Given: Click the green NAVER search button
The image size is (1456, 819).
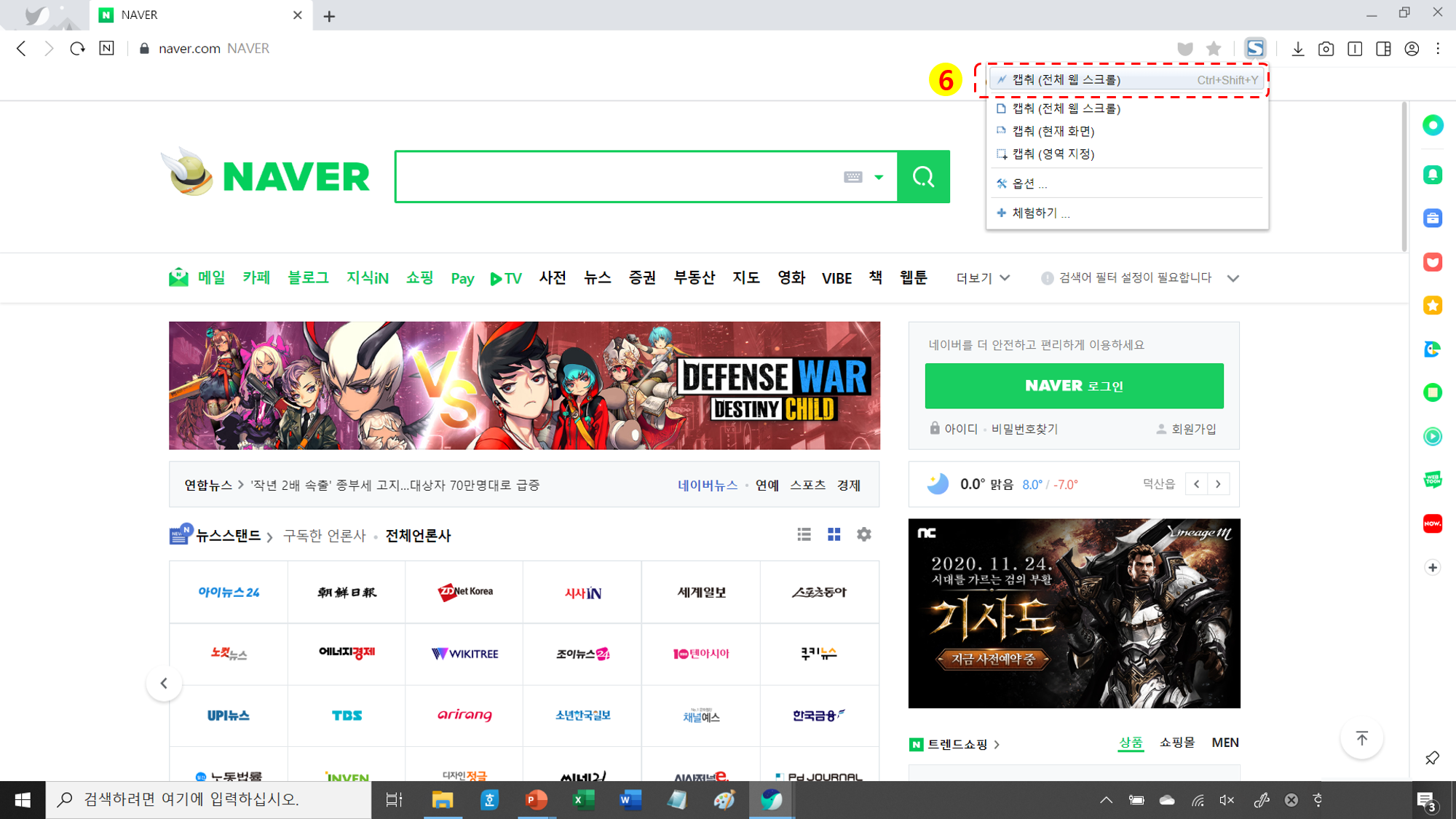Looking at the screenshot, I should 923,177.
